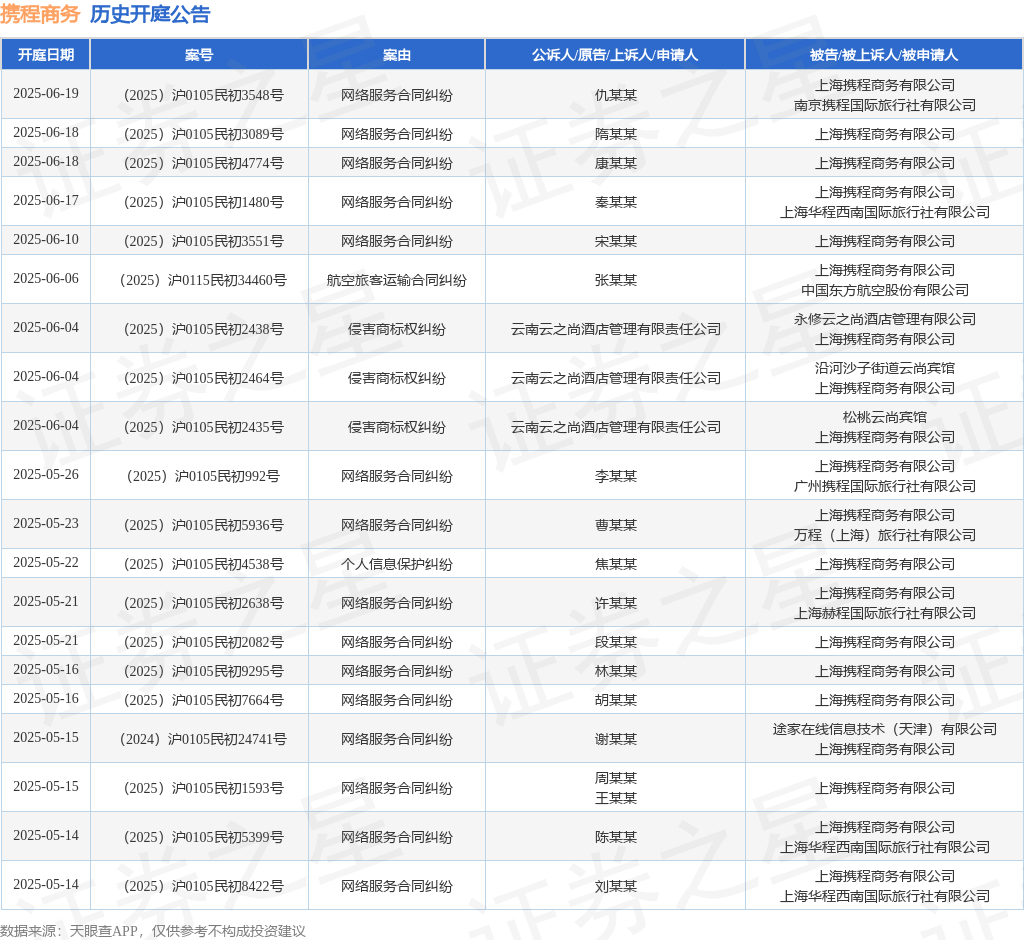The height and width of the screenshot is (940, 1024).
Task: Click the date 2025-06-17
Action: click(46, 201)
